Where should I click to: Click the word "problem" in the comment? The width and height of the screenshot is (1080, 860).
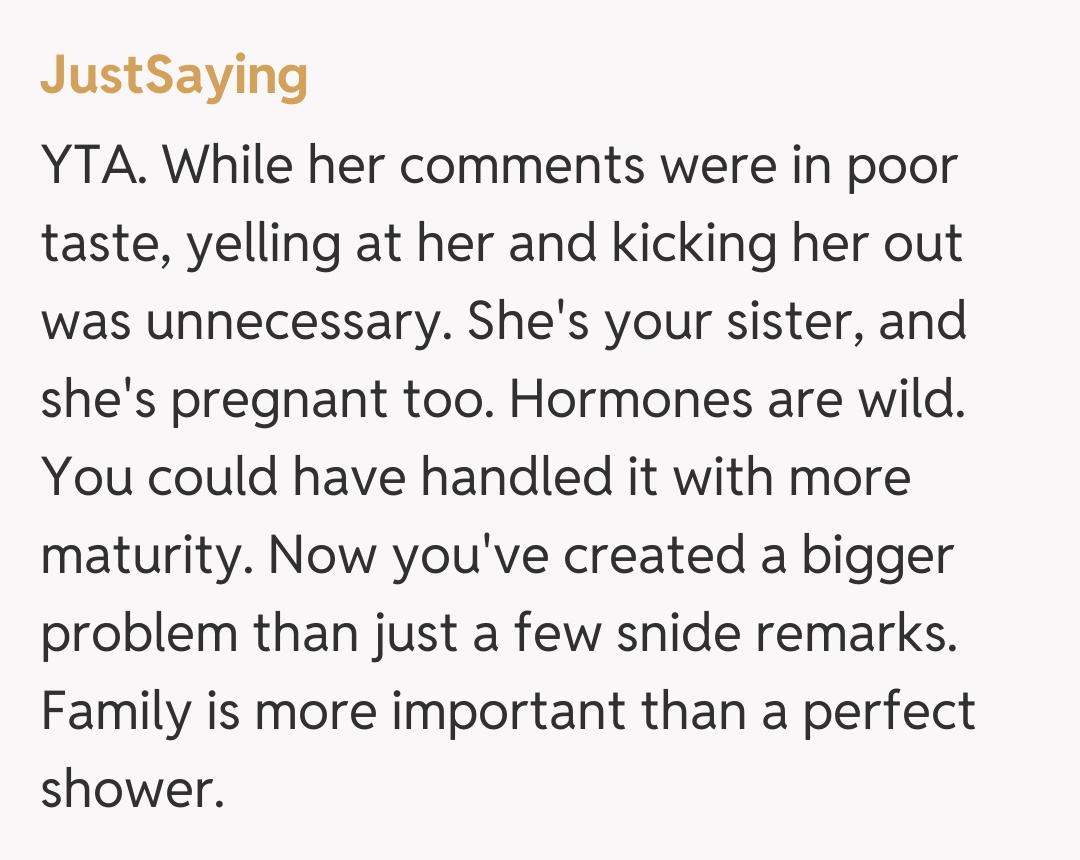tap(140, 633)
